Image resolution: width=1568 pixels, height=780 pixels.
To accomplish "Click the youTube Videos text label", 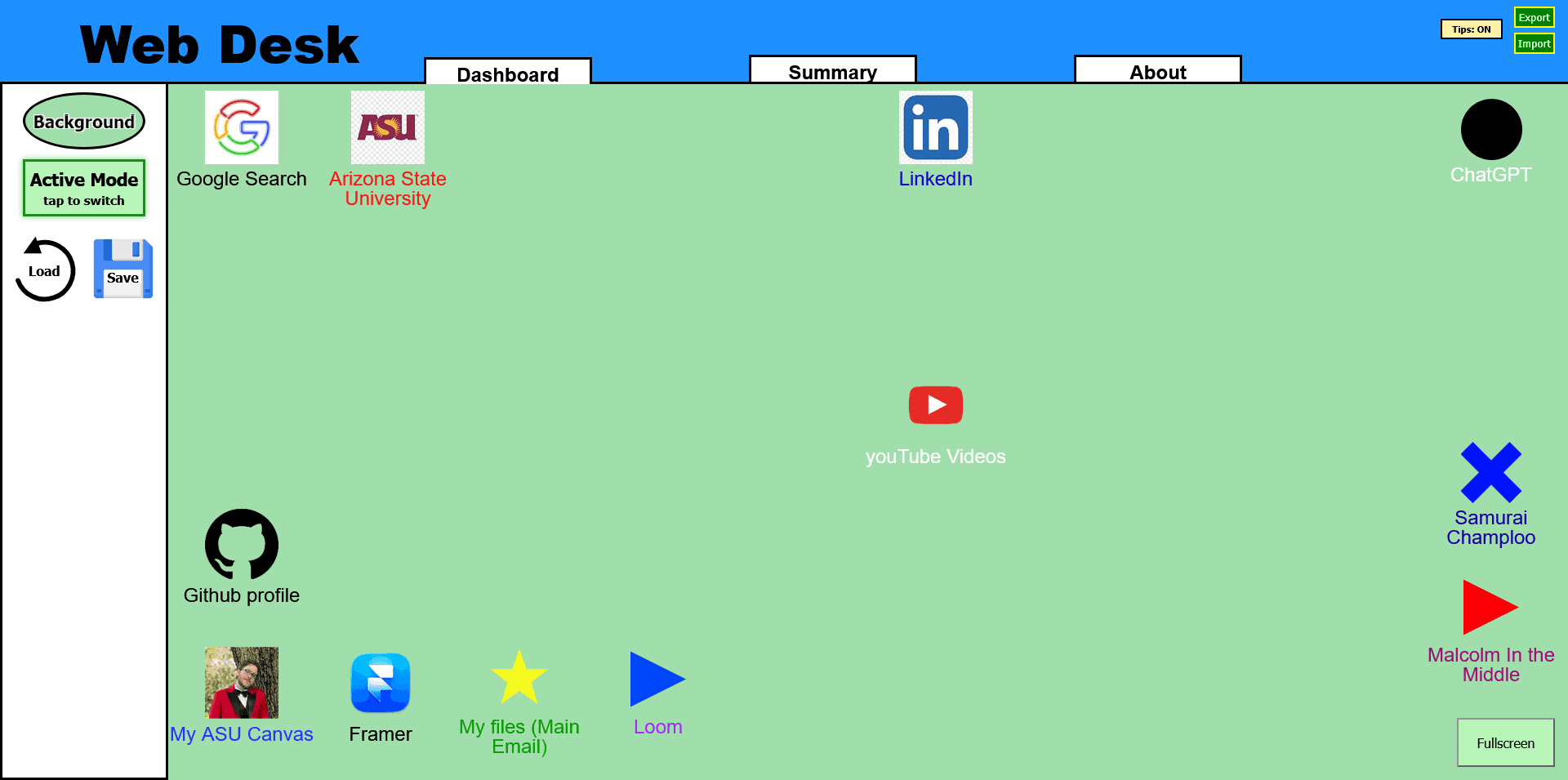I will [936, 457].
